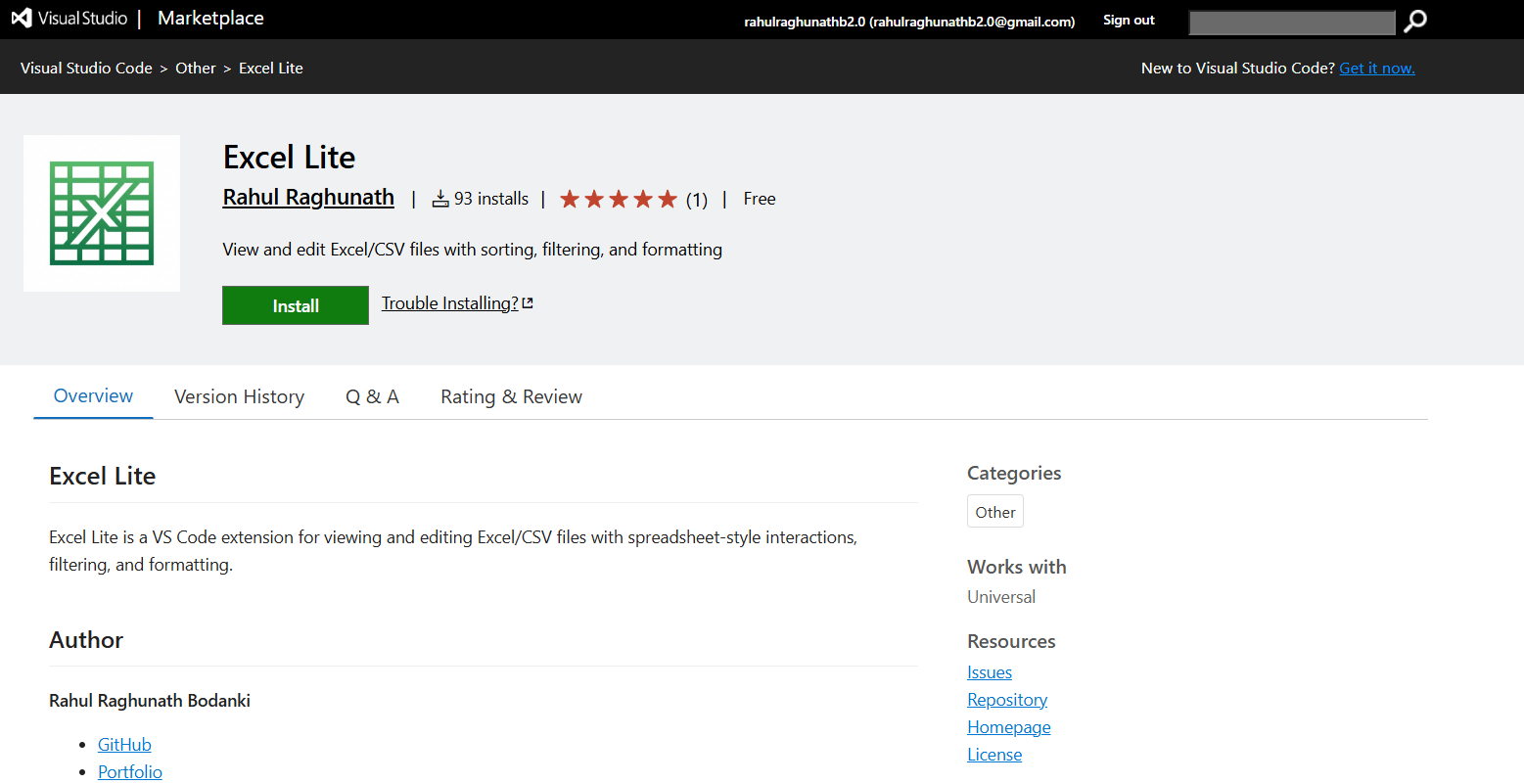
Task: Click the five-star rating icons
Action: [618, 200]
